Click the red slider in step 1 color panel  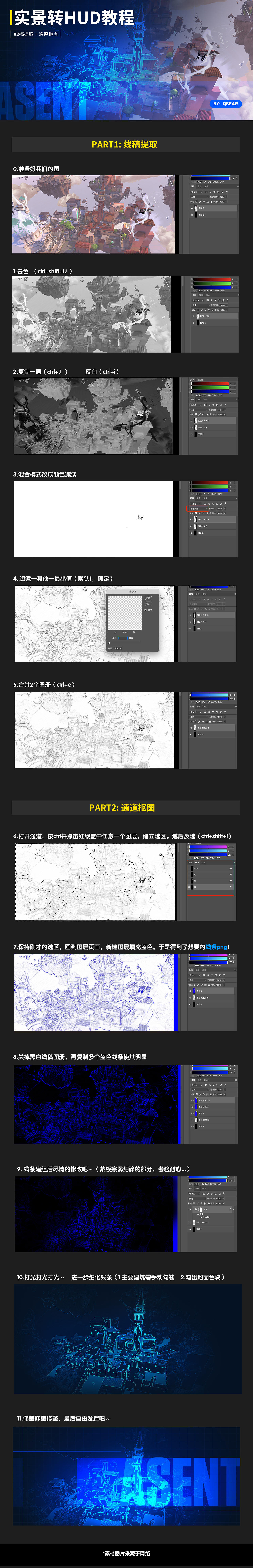click(212, 279)
